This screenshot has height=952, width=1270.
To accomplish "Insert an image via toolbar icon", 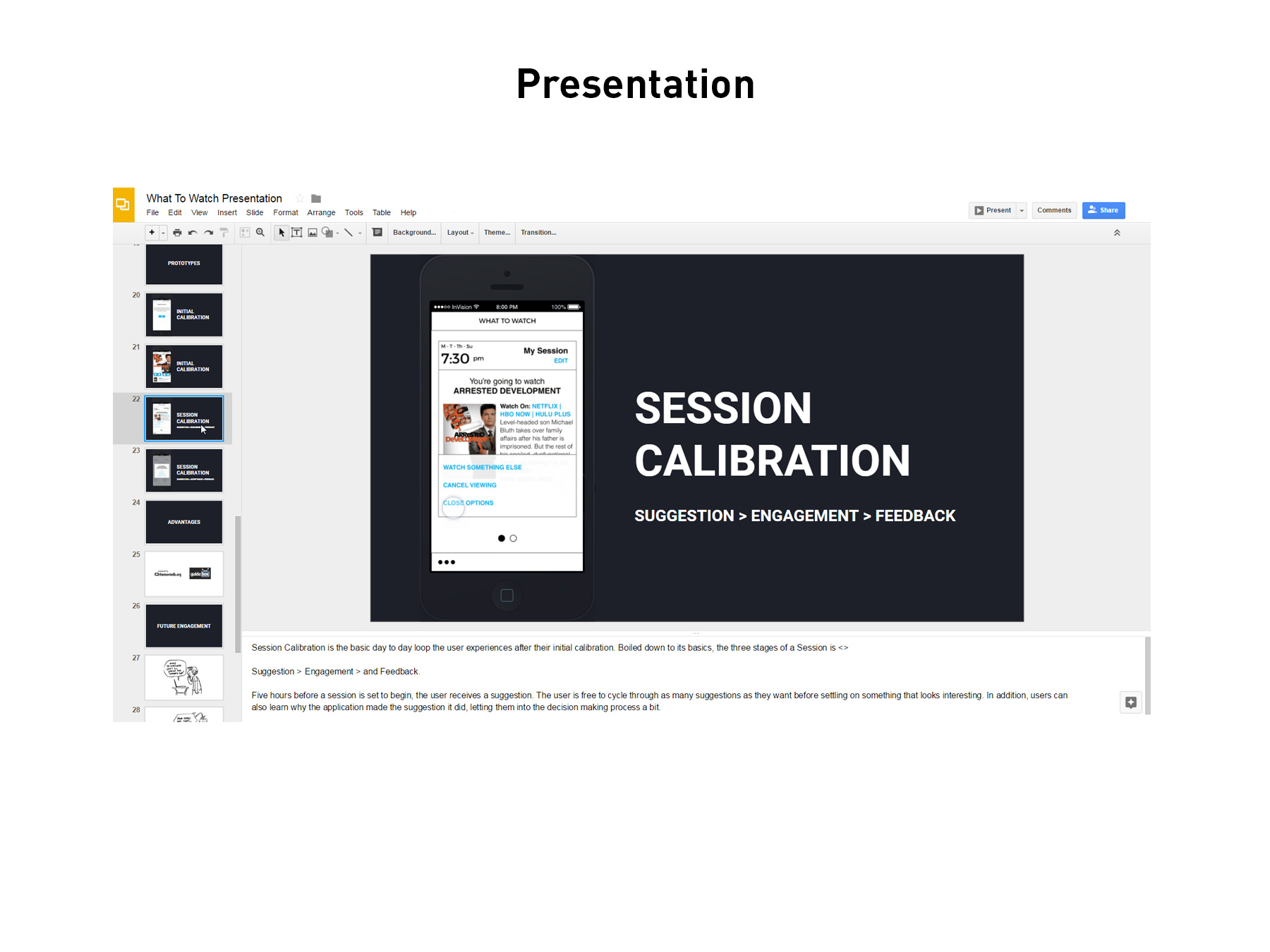I will (x=313, y=233).
